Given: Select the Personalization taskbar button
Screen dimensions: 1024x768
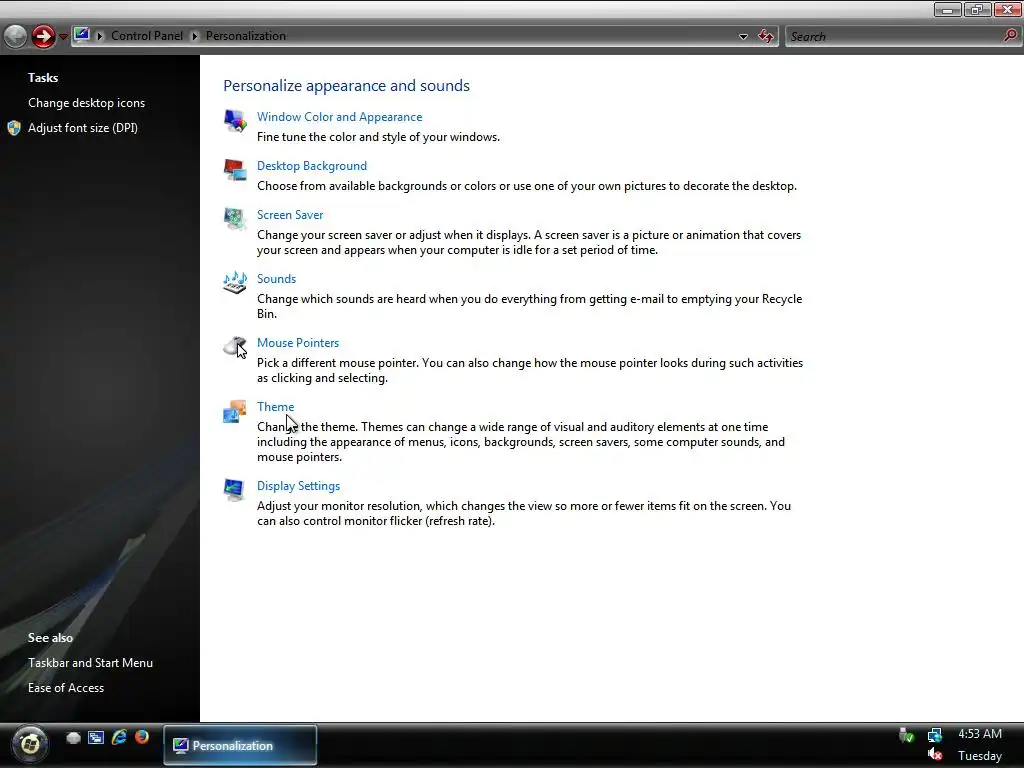Looking at the screenshot, I should click(x=240, y=745).
